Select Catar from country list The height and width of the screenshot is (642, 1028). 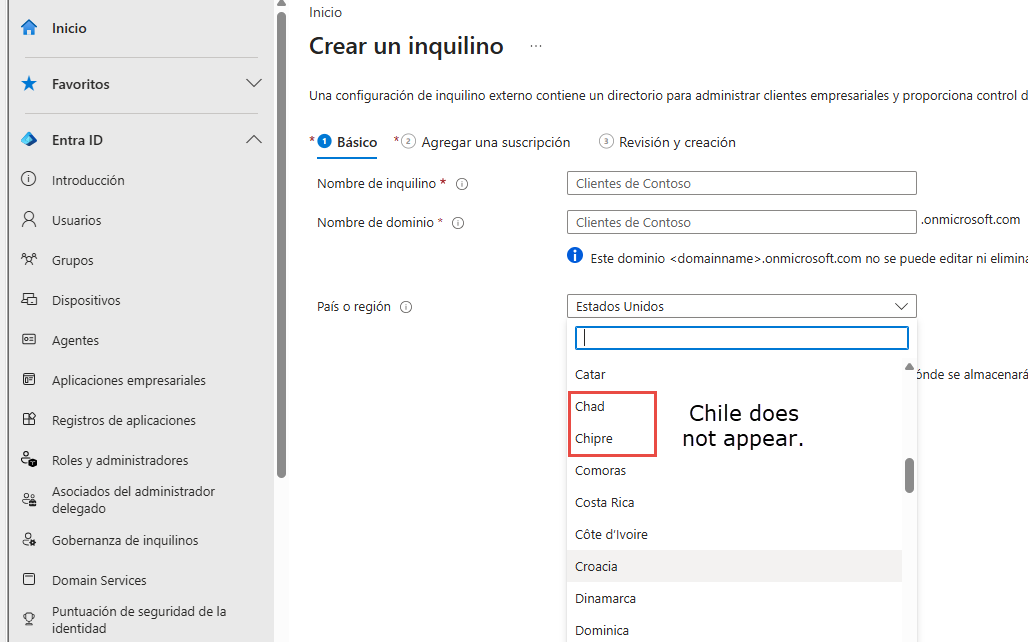point(734,374)
